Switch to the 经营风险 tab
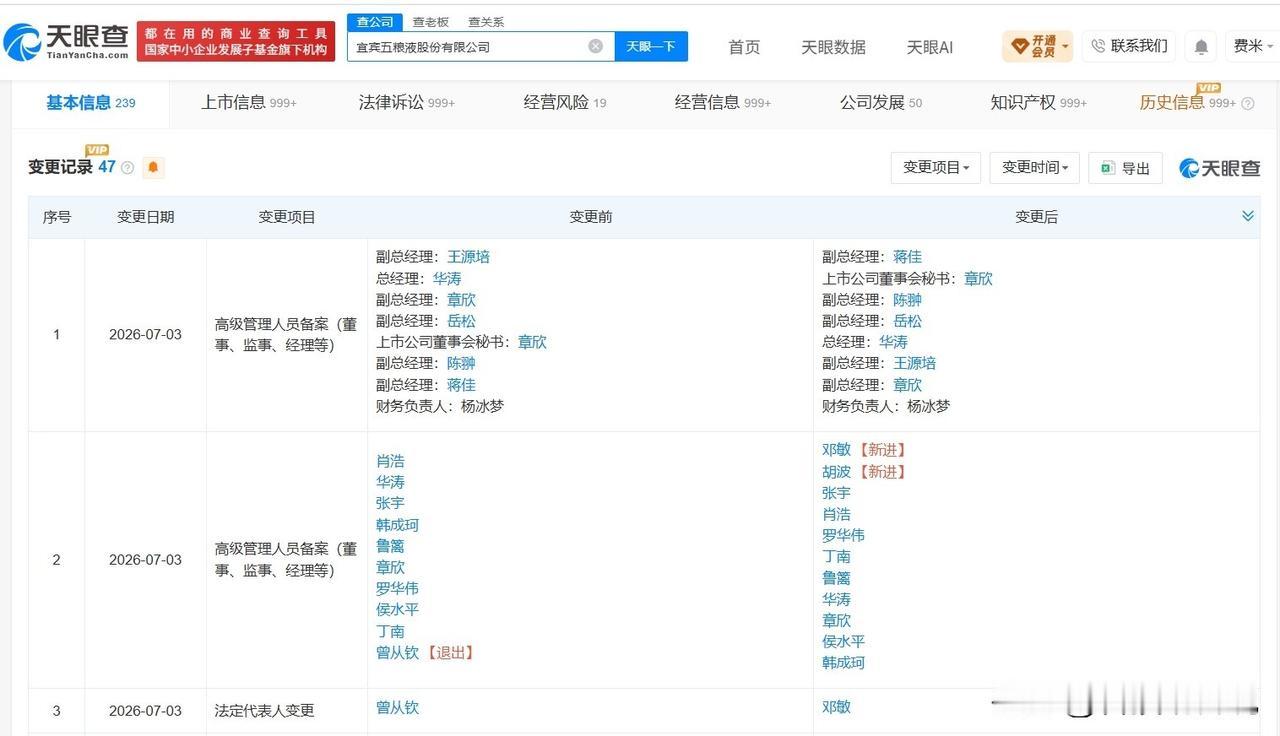 [565, 102]
